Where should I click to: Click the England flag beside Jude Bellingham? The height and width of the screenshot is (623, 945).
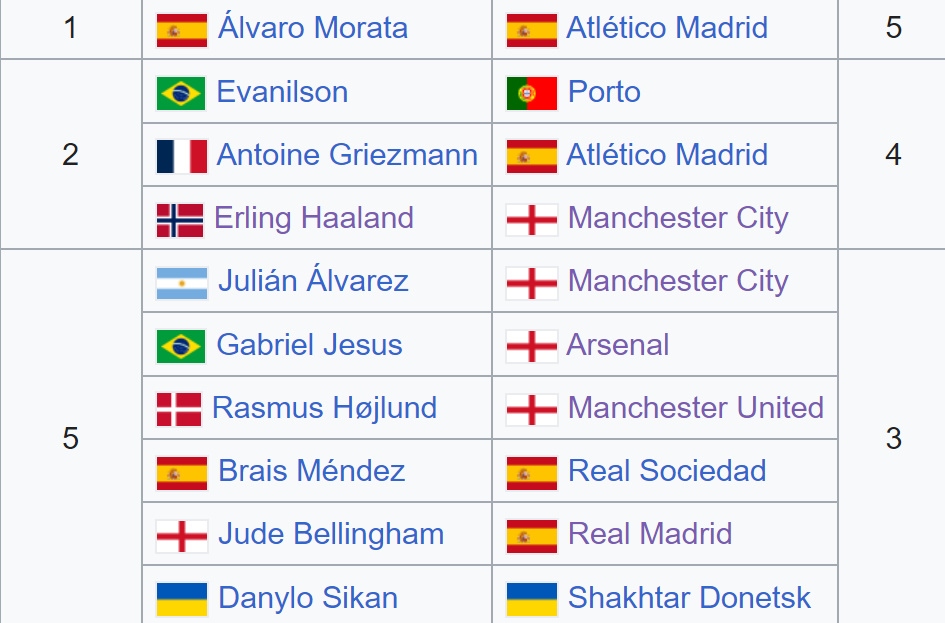(x=181, y=535)
